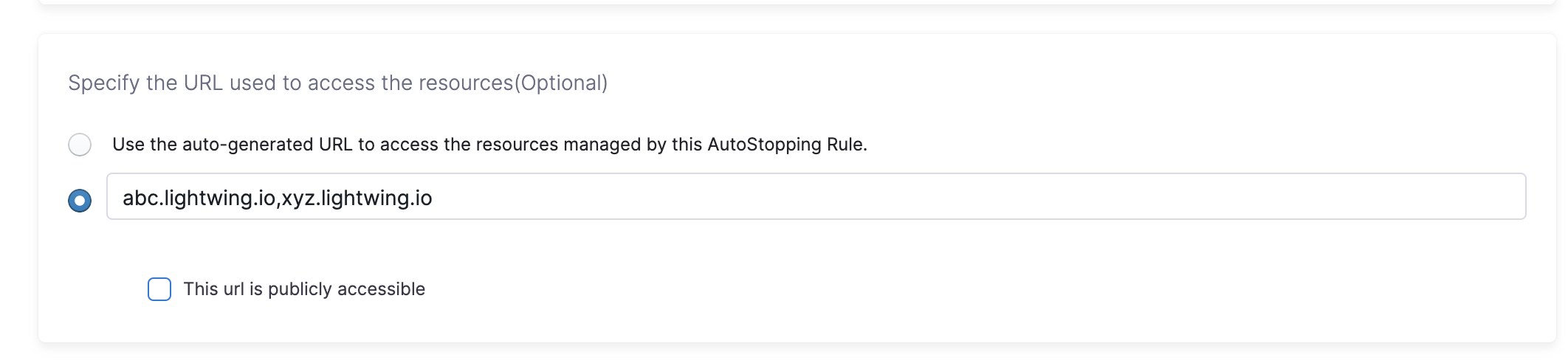The height and width of the screenshot is (363, 1568).
Task: Click the comma between the two URLs
Action: (x=278, y=199)
